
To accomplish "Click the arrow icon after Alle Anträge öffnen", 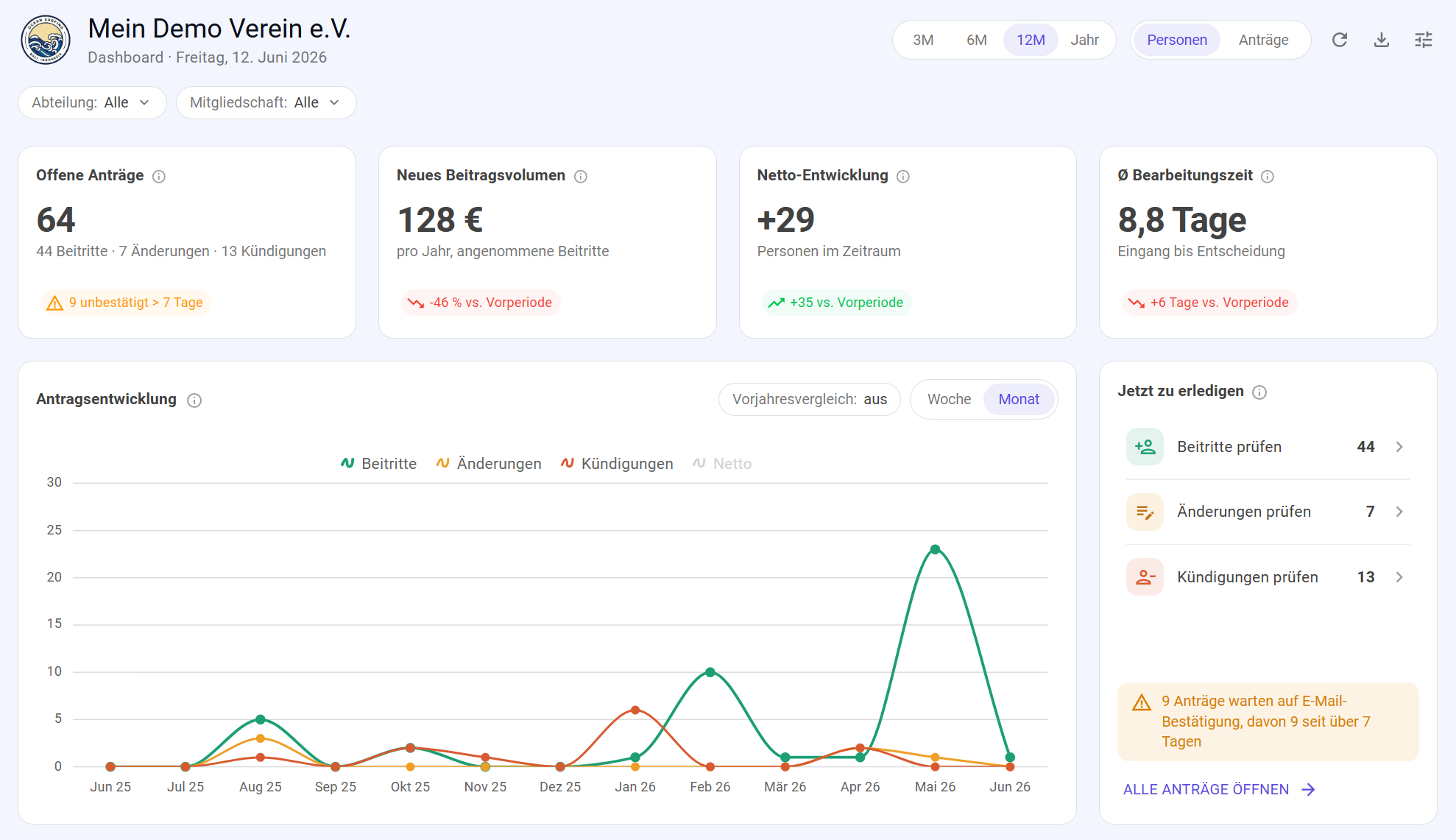I will pyautogui.click(x=1308, y=789).
